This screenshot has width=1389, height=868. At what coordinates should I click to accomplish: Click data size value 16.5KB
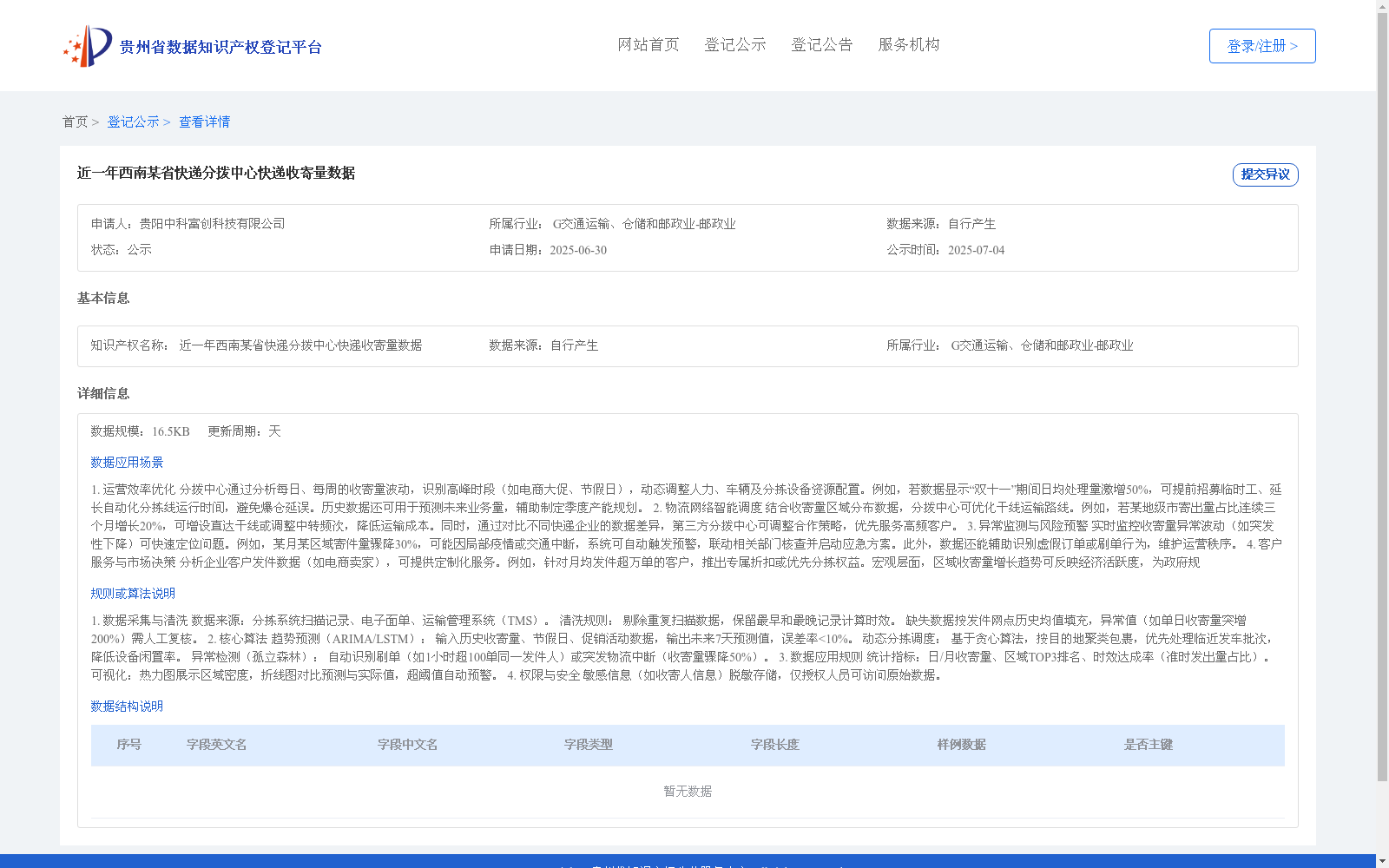coord(171,431)
